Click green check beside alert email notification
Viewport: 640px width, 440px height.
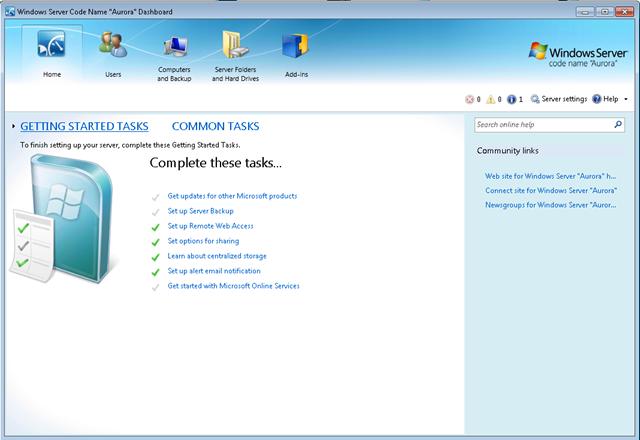156,272
